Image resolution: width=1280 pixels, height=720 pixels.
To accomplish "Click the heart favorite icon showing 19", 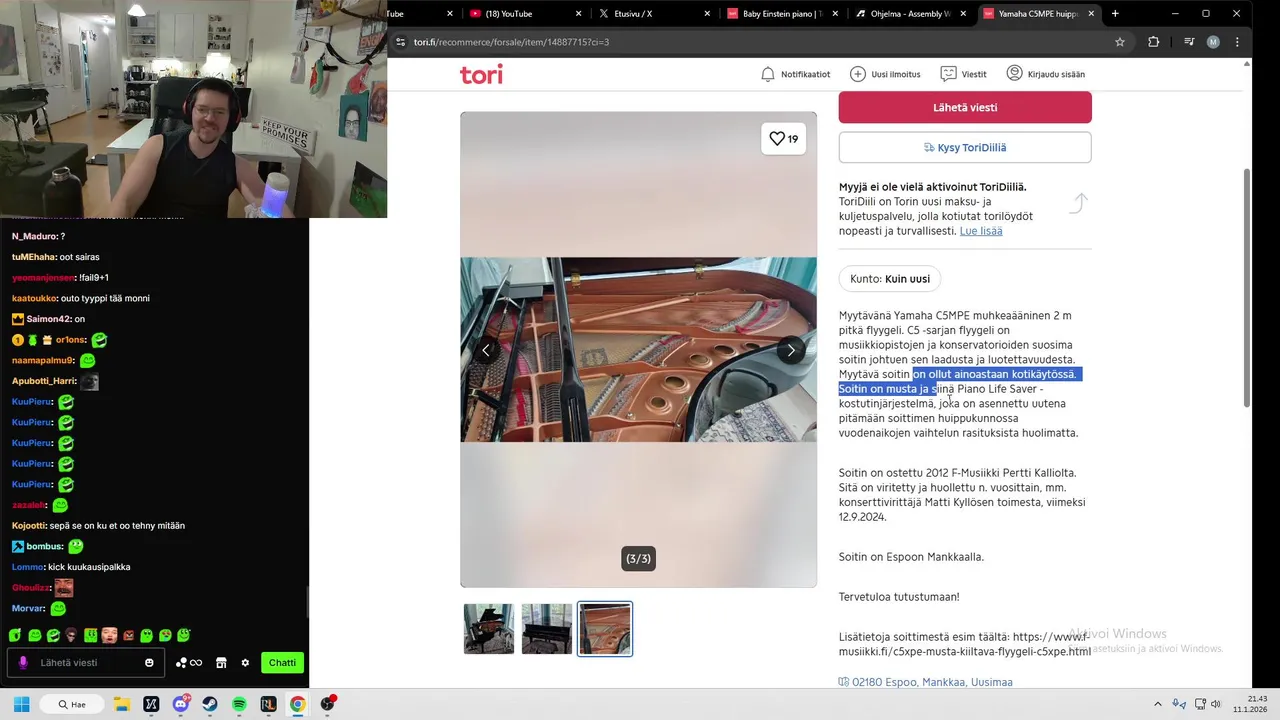I will (783, 139).
